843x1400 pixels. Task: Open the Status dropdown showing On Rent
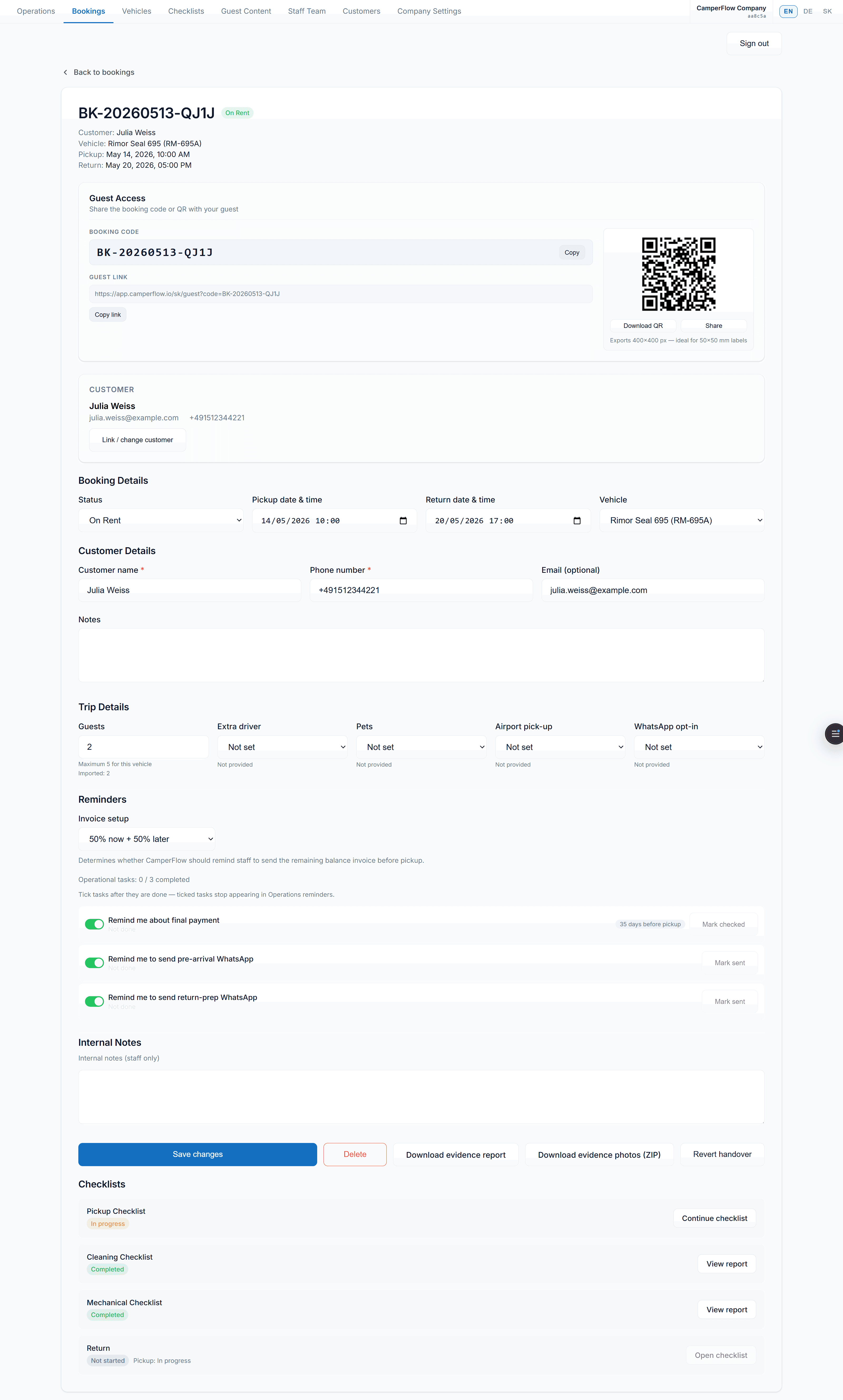161,521
